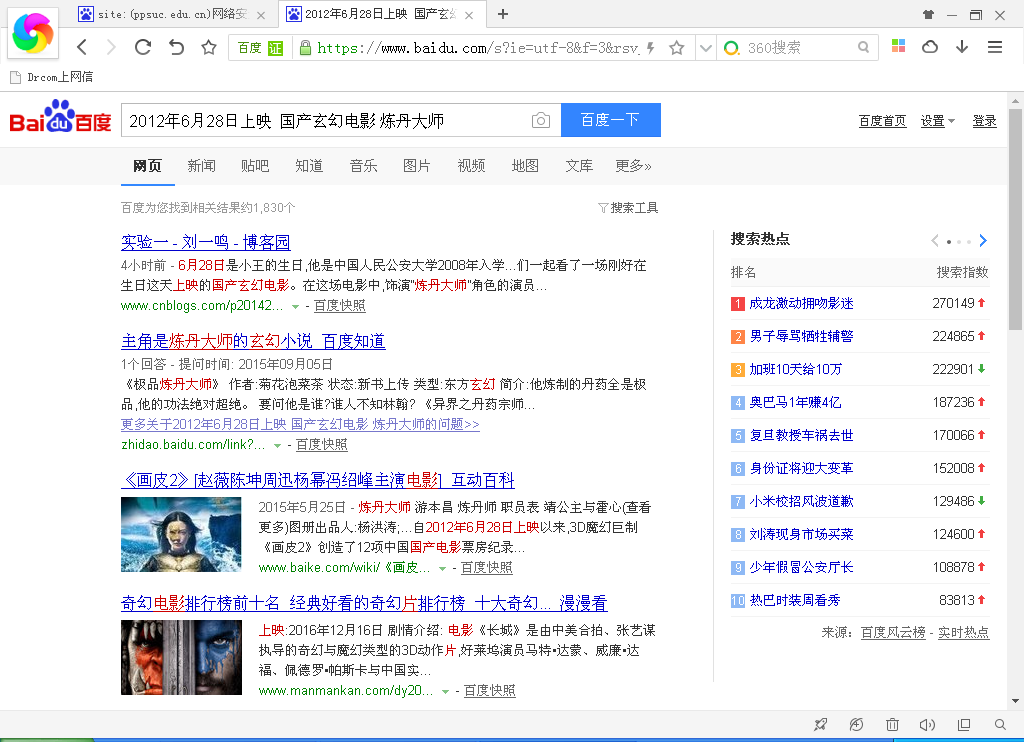The image size is (1024, 742).
Task: Expand the 设置 dropdown
Action: click(938, 121)
